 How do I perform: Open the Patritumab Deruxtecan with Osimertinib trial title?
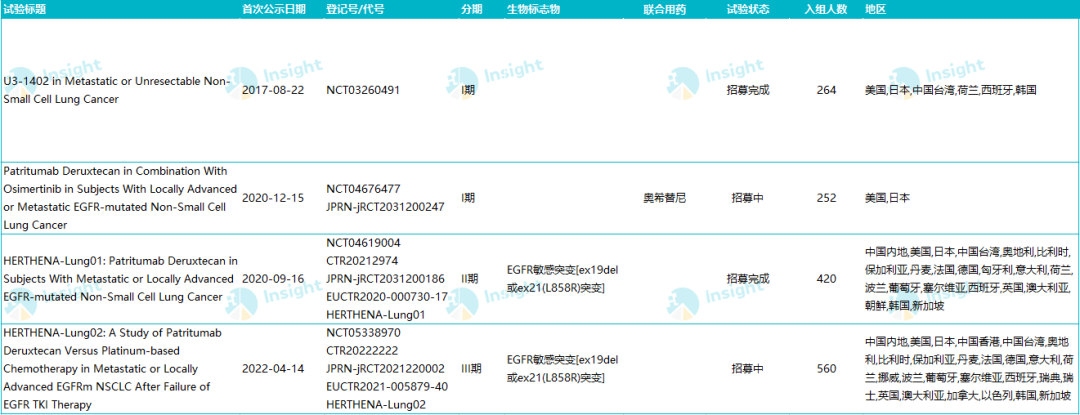(x=119, y=198)
